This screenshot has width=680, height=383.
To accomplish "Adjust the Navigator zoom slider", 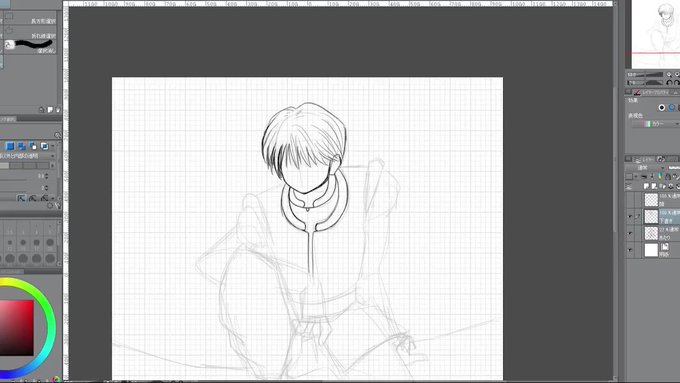I will pyautogui.click(x=645, y=75).
